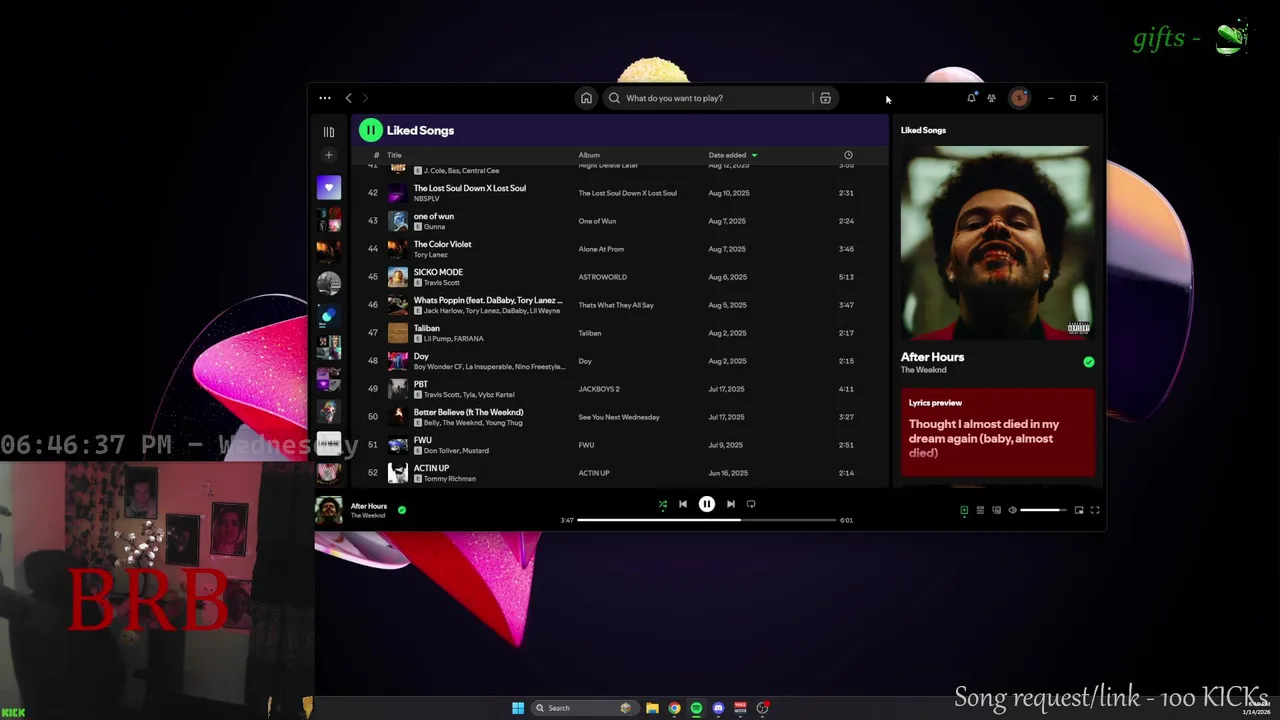Pause playback in the player bar

click(707, 504)
